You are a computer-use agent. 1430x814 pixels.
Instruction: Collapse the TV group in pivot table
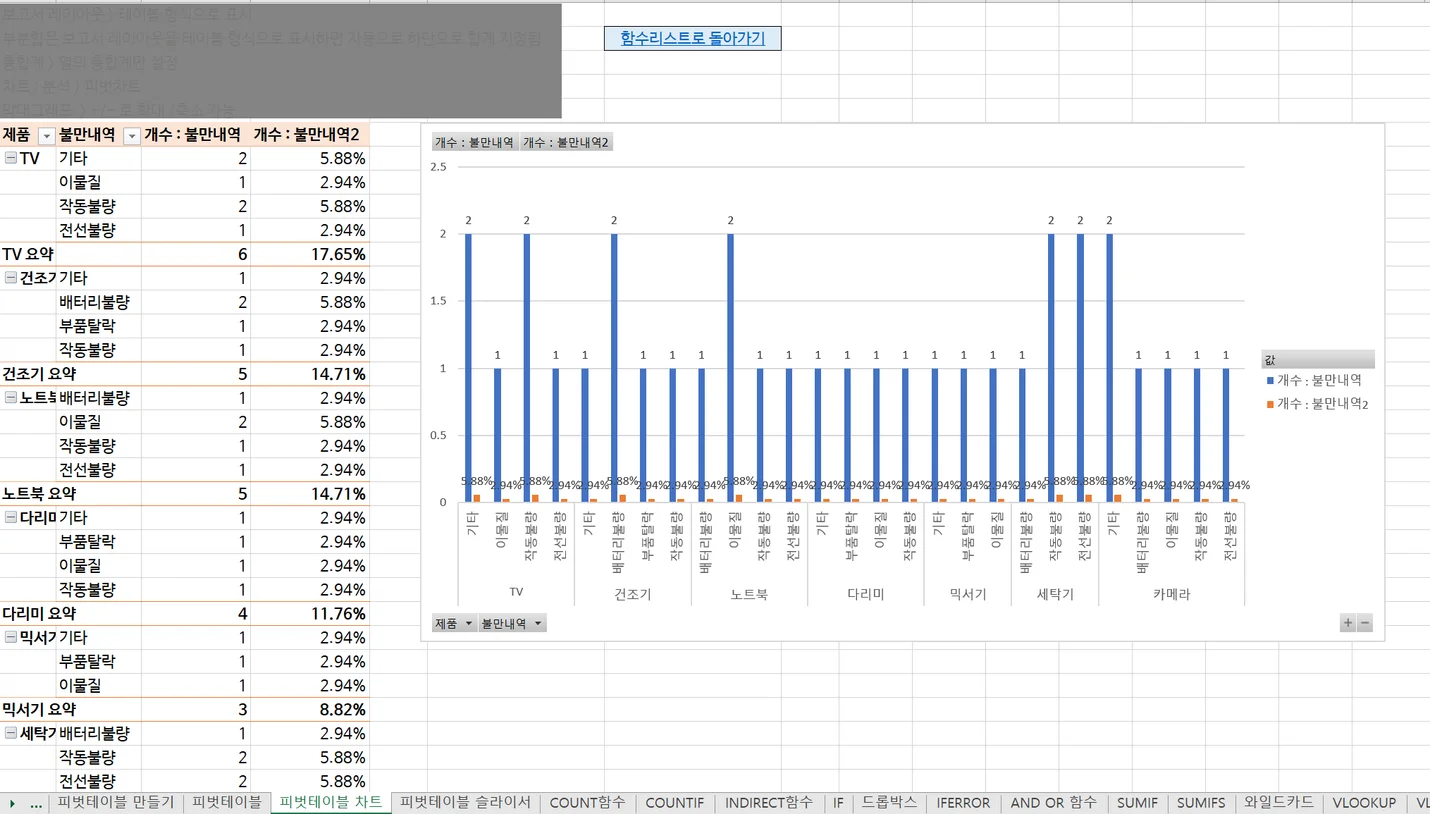[10, 158]
